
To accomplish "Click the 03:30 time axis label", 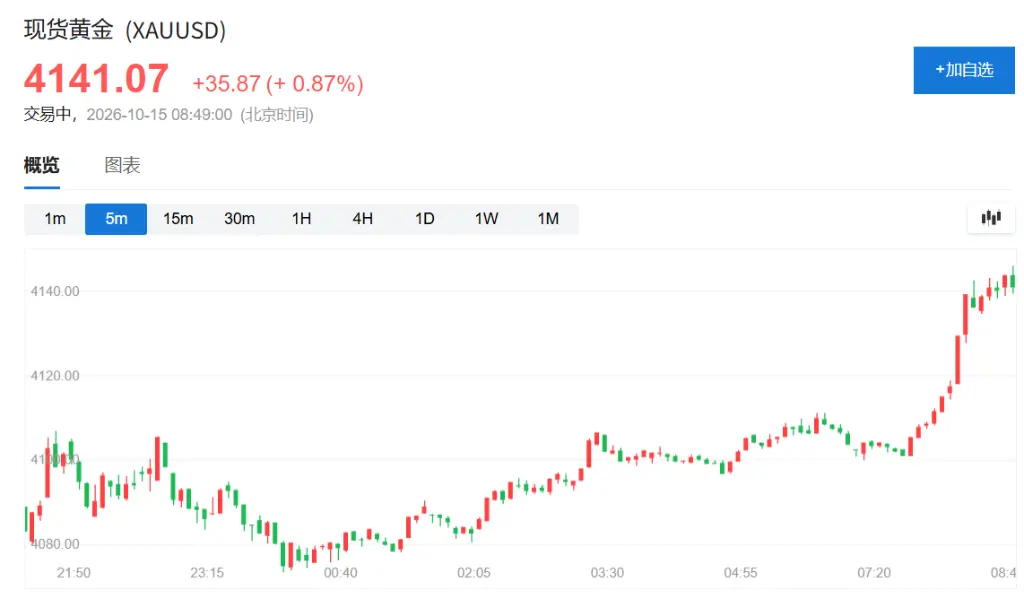I will point(607,573).
